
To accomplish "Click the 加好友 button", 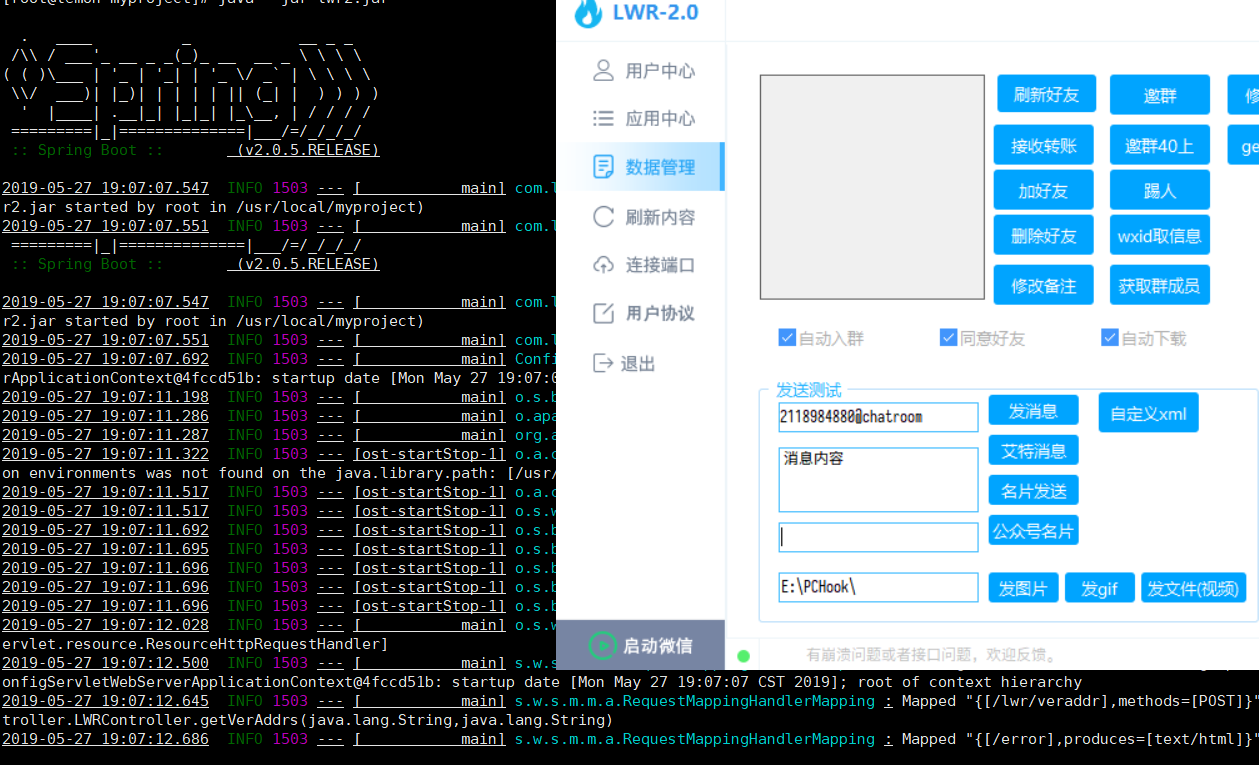I will coord(1044,190).
